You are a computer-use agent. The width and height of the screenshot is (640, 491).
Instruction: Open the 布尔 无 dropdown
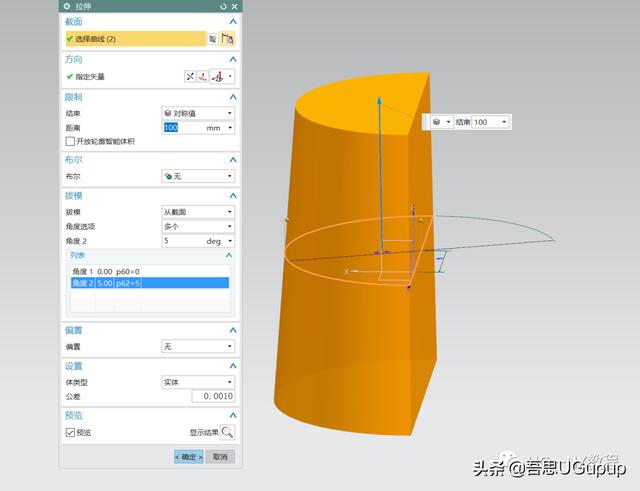[198, 176]
